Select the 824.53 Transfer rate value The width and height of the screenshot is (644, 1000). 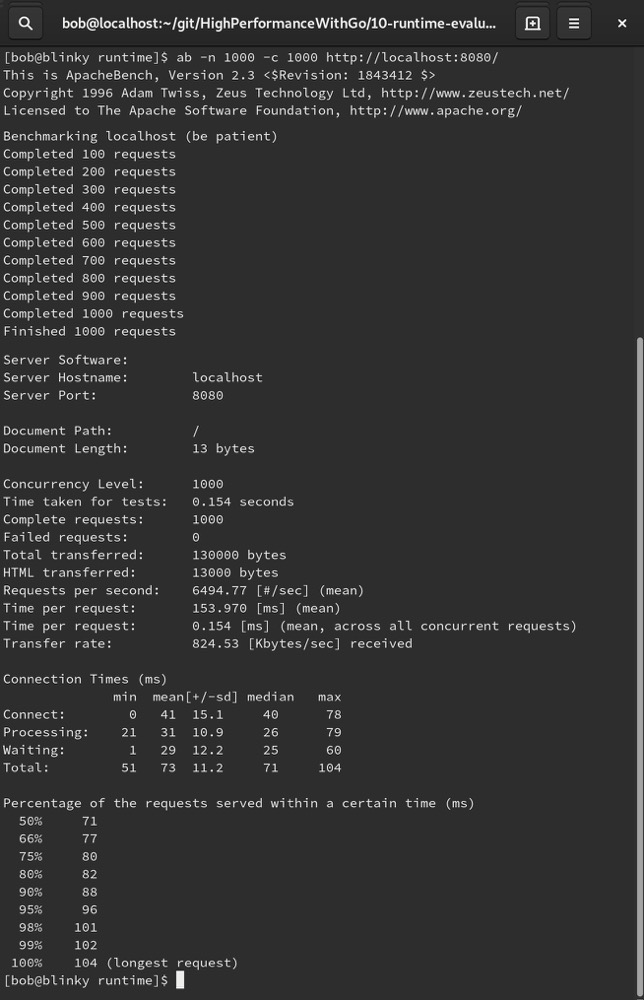click(x=216, y=643)
